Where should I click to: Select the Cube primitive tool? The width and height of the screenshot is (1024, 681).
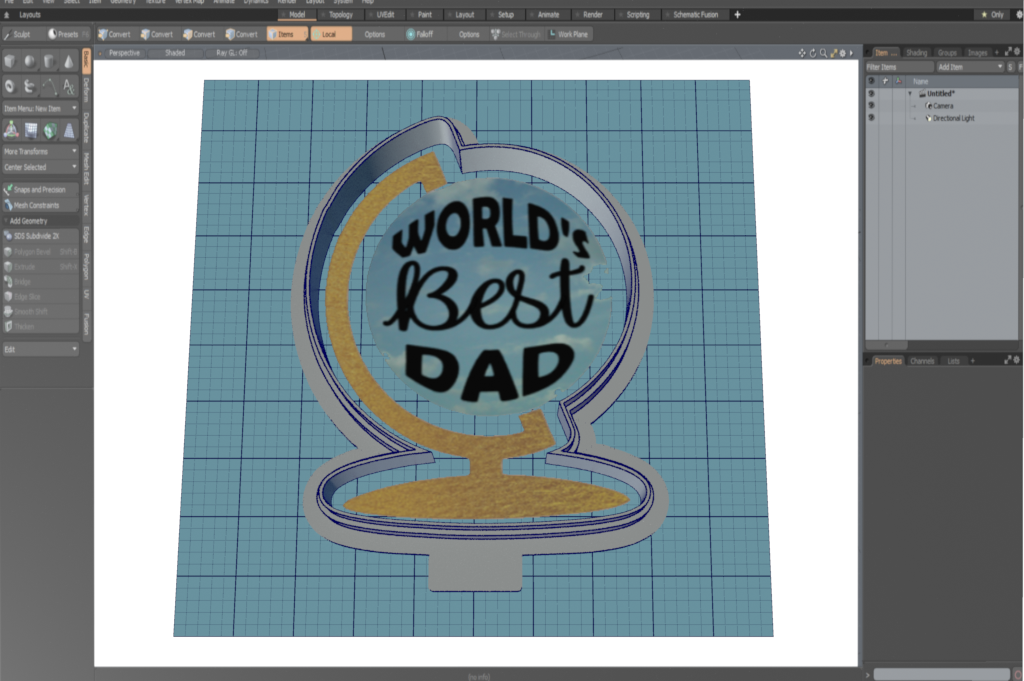coord(11,62)
